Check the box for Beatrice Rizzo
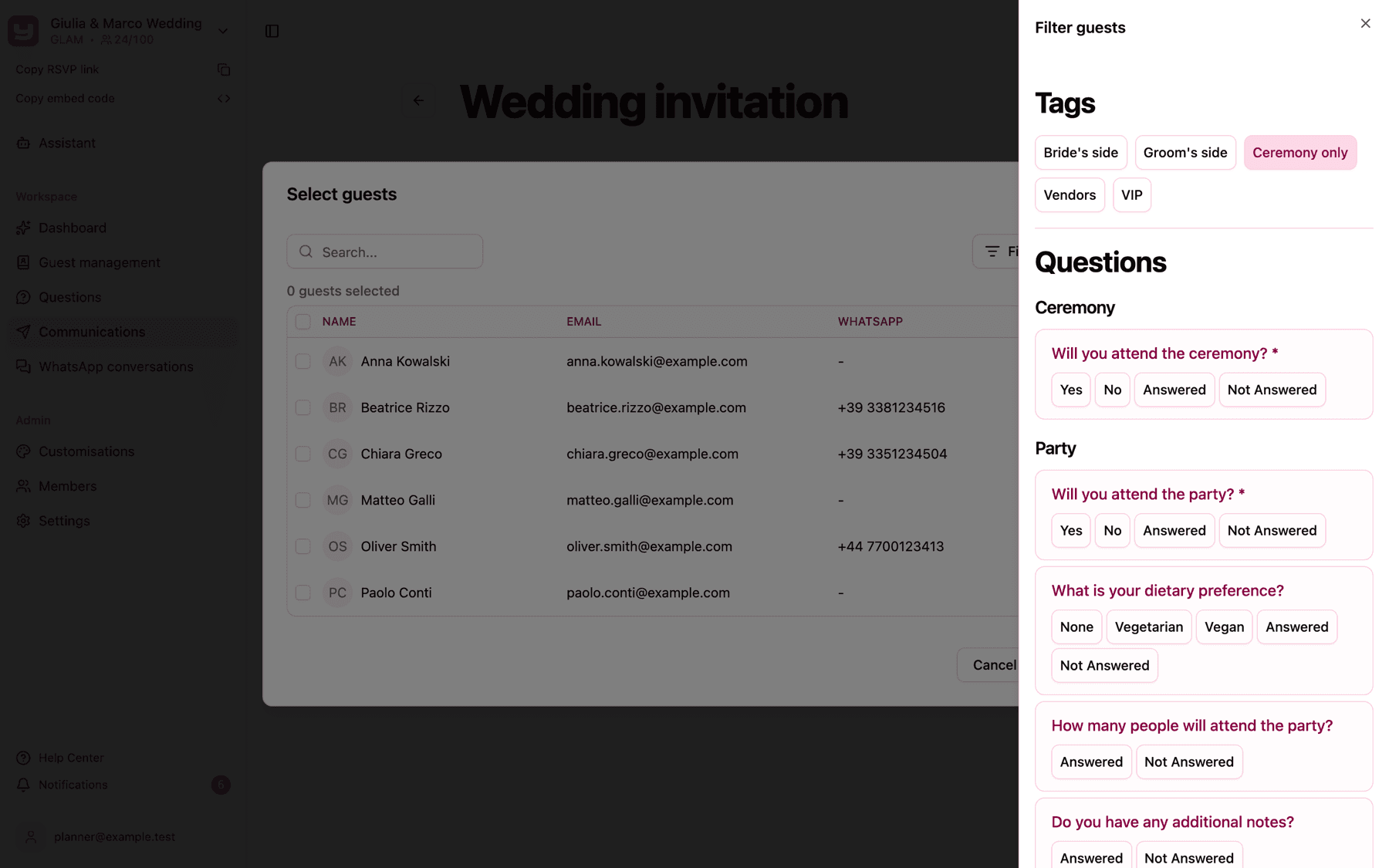This screenshot has height=868, width=1389. tap(303, 407)
